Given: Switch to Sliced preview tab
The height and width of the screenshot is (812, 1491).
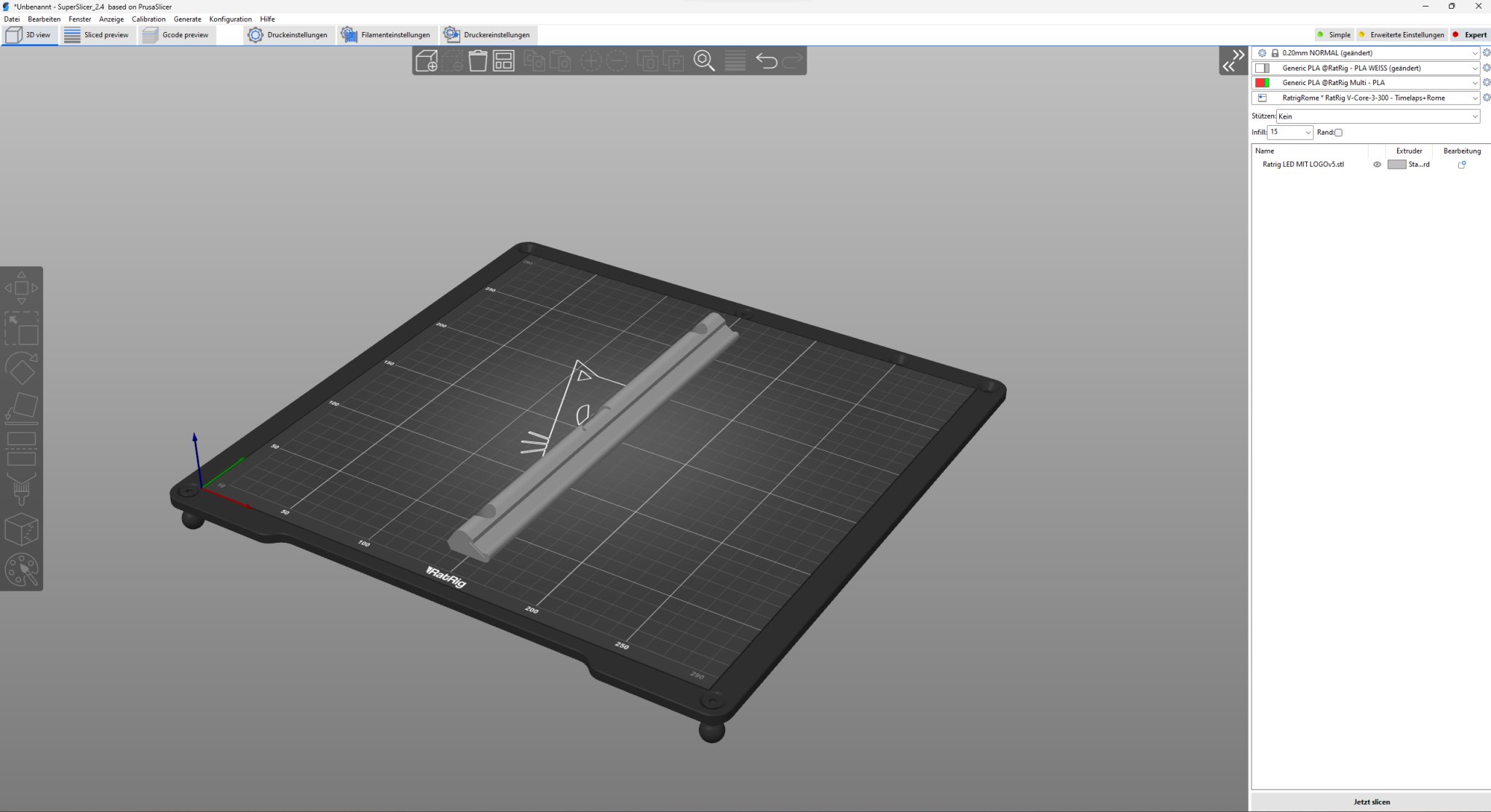Looking at the screenshot, I should coord(97,35).
